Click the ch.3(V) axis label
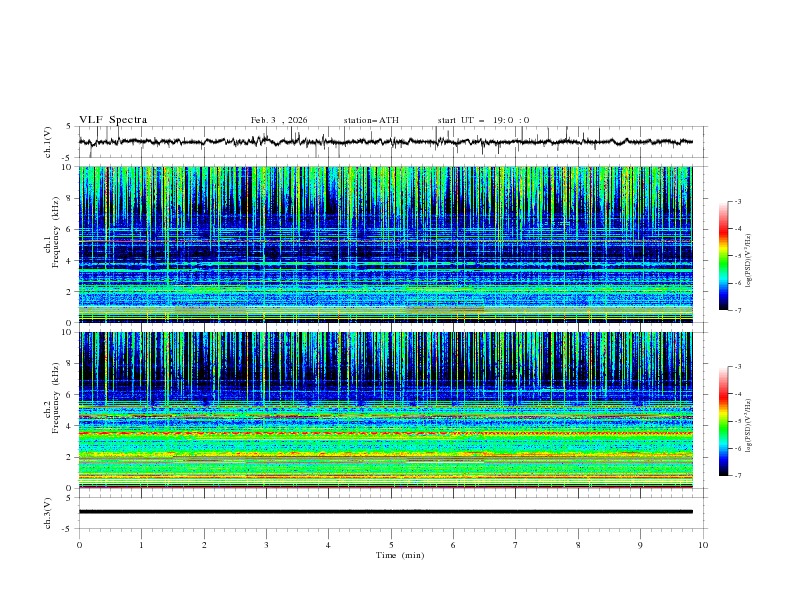Image resolution: width=792 pixels, height=612 pixels. (x=48, y=512)
